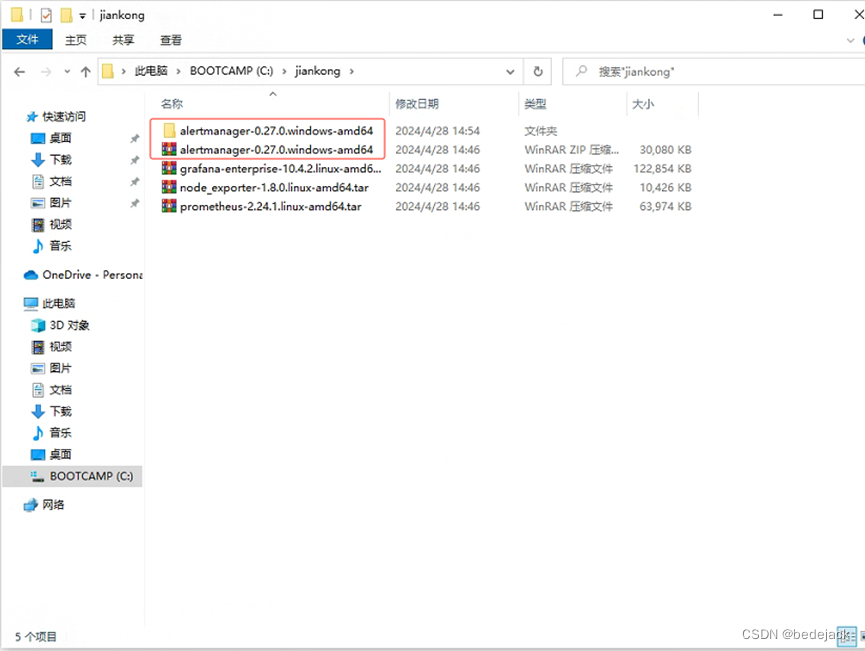Switch to the 主页 ribbon tab
This screenshot has height=651, width=865.
(76, 40)
